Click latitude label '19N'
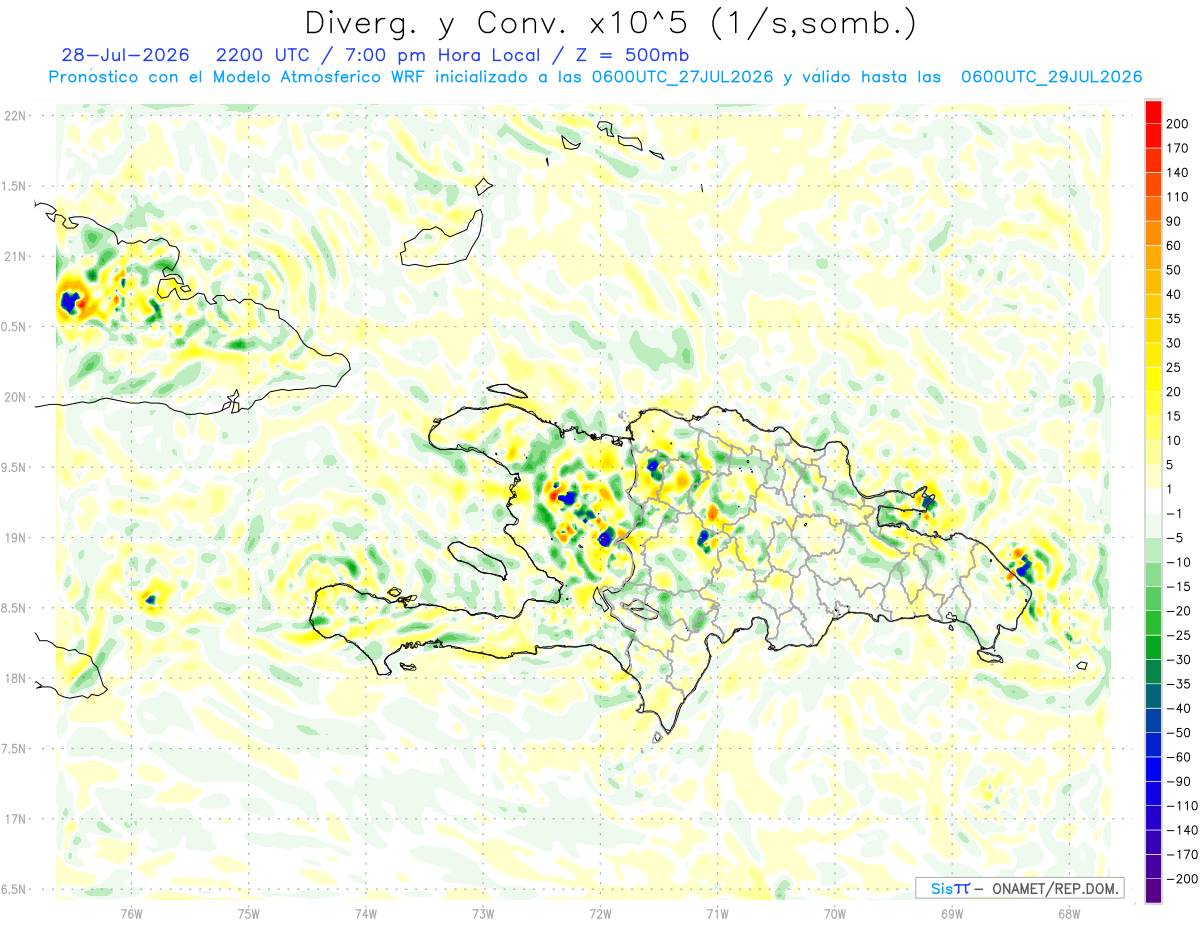This screenshot has height=927, width=1200. pos(15,538)
